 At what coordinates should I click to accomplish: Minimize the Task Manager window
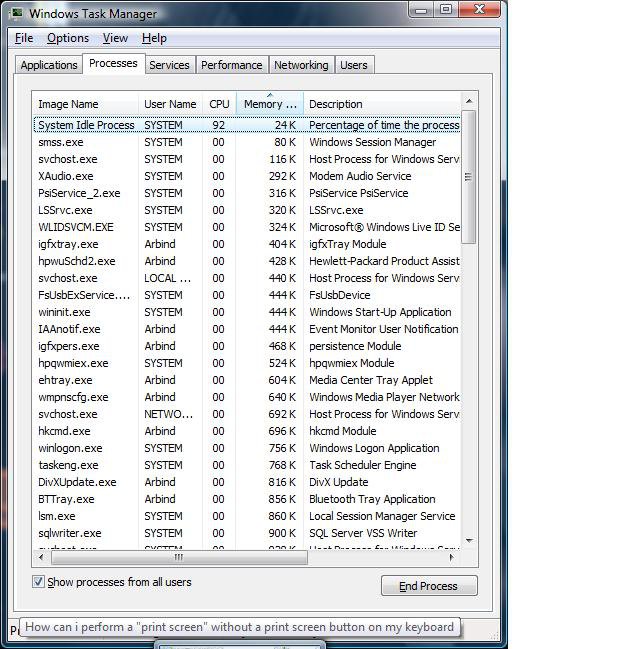pyautogui.click(x=421, y=9)
